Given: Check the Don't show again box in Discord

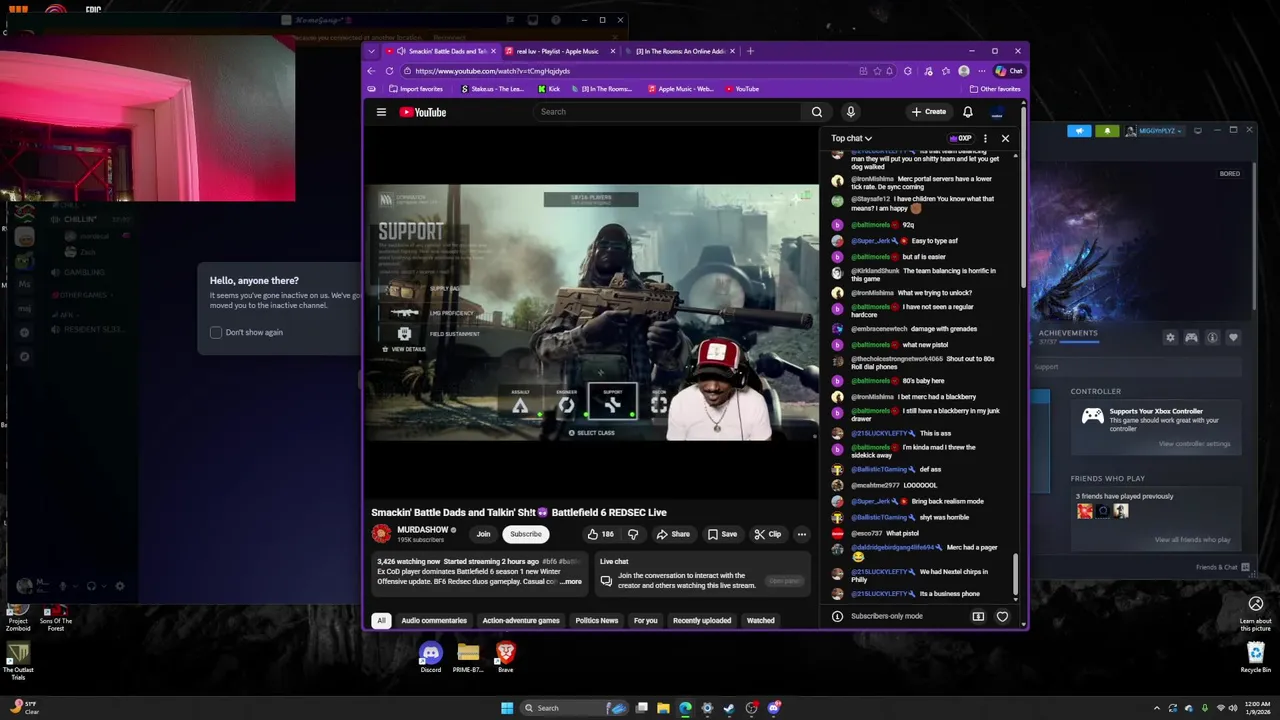Looking at the screenshot, I should tap(216, 332).
